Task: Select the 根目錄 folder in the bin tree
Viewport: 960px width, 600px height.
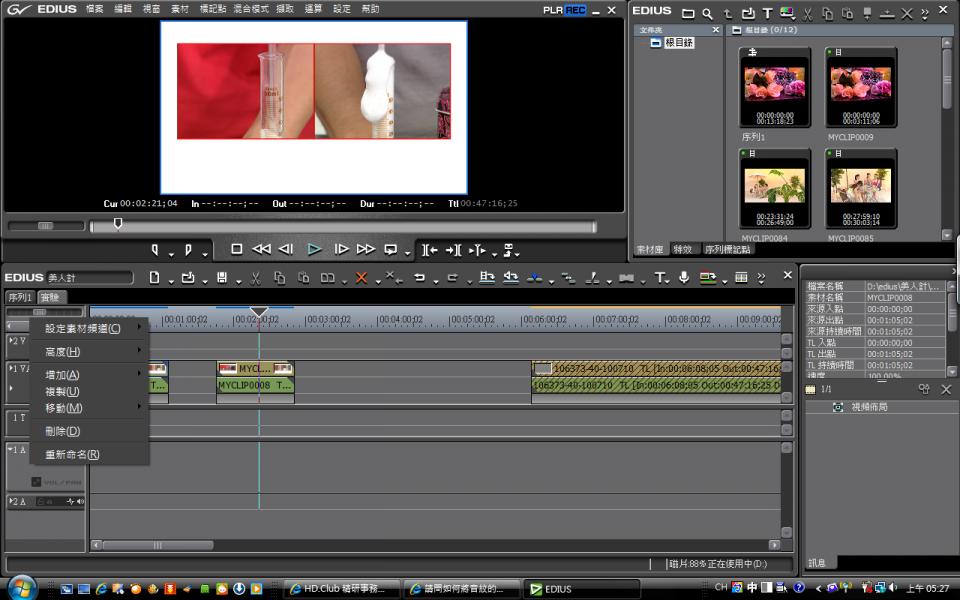Action: 678,43
